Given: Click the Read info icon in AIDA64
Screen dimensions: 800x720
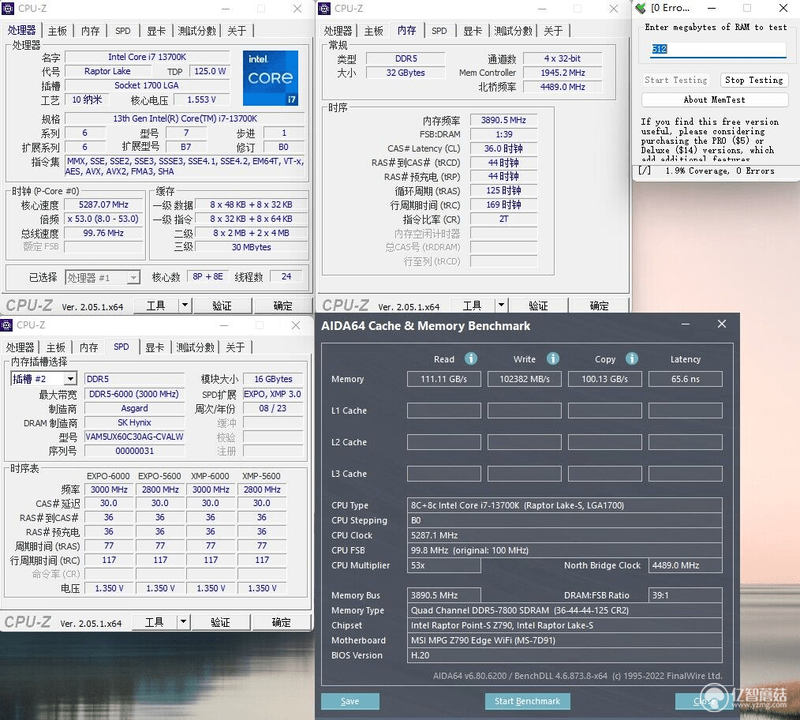Looking at the screenshot, I should pyautogui.click(x=471, y=359).
